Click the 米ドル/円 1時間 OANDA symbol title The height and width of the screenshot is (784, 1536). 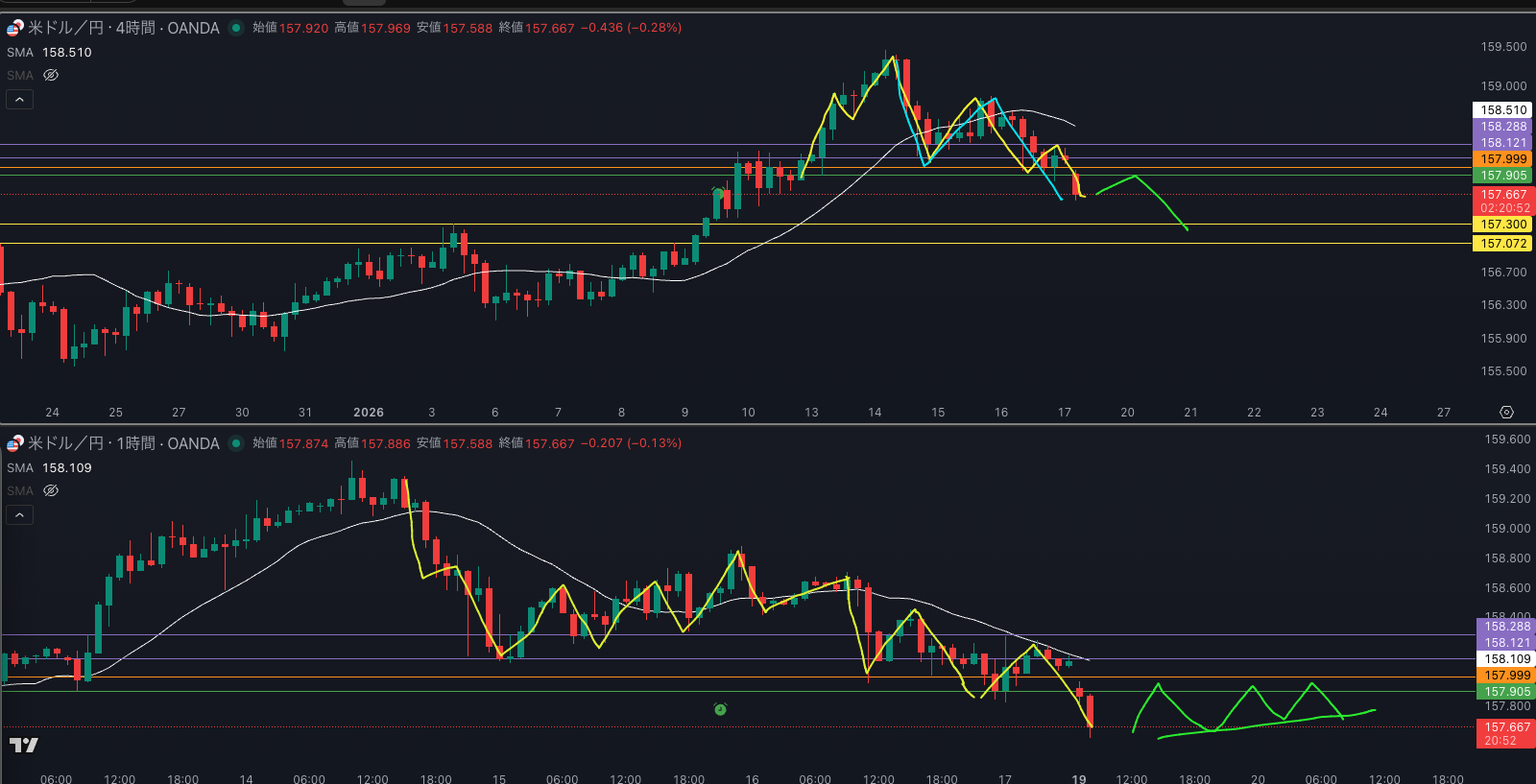coord(124,443)
